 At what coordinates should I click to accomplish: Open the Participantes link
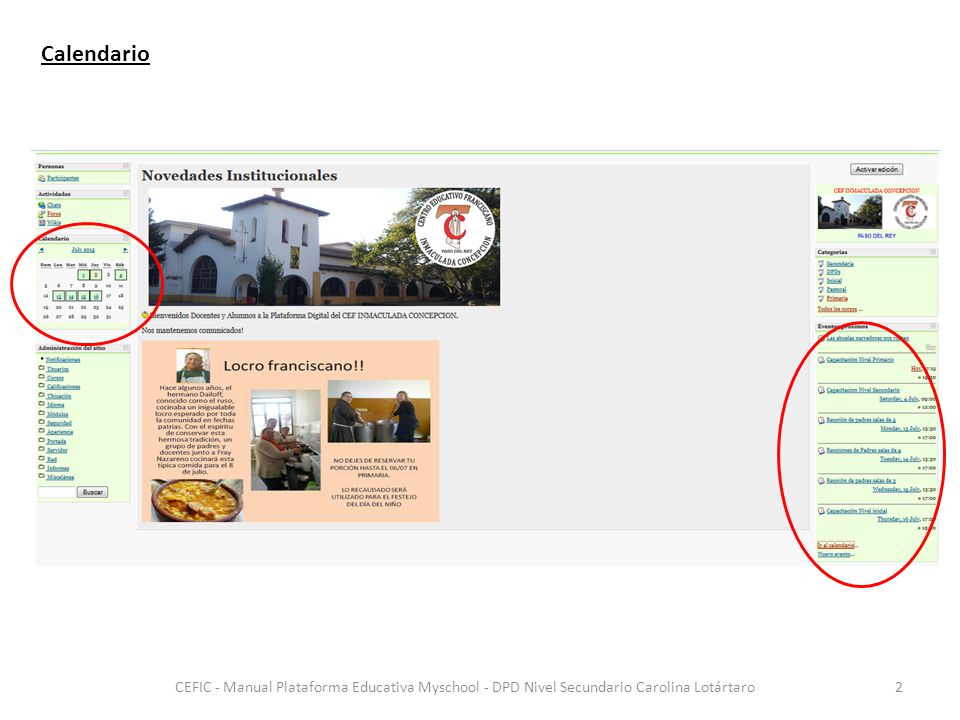coord(63,178)
